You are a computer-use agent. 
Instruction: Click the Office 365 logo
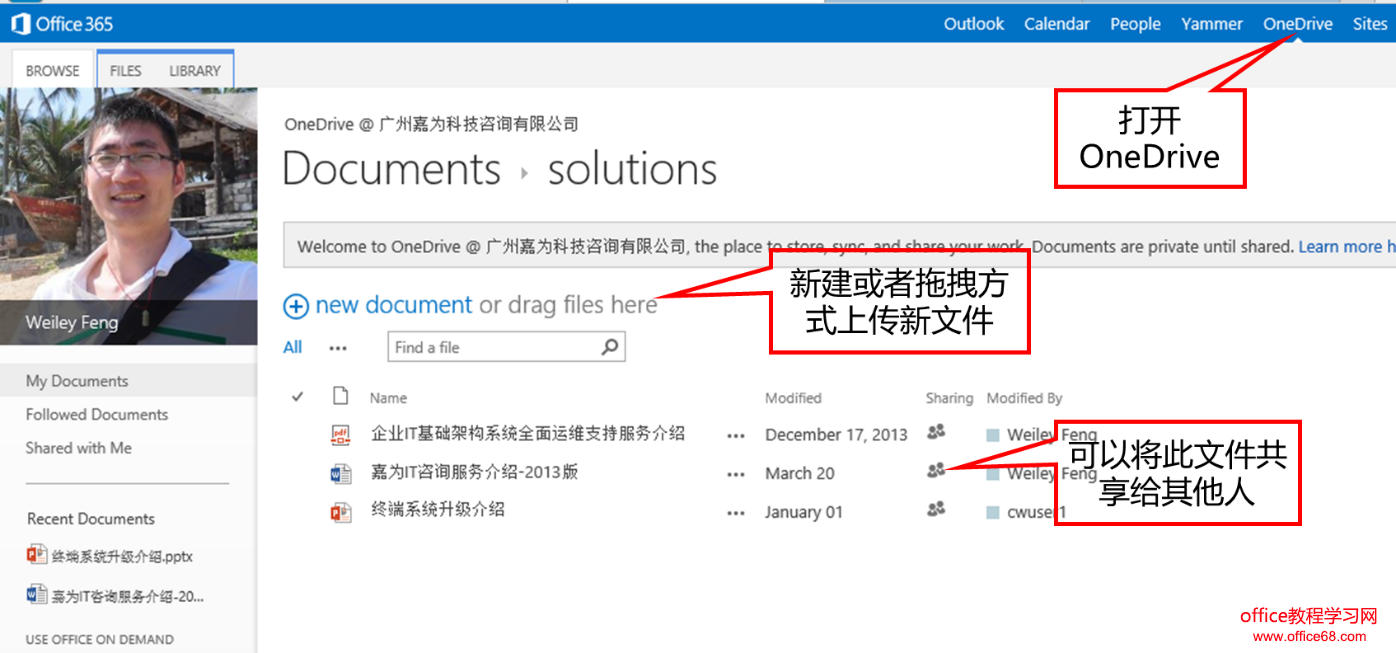tap(62, 24)
